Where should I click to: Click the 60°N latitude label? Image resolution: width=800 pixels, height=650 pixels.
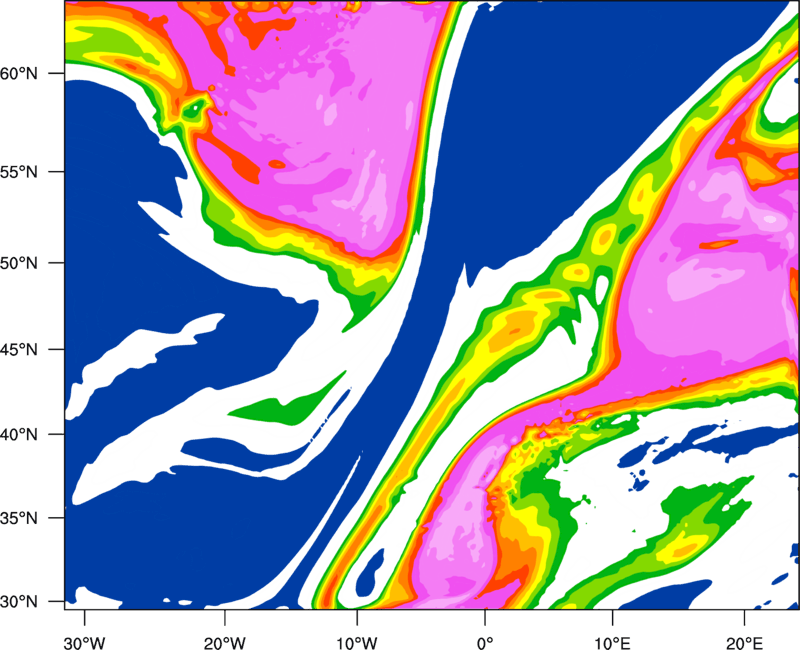(x=19, y=73)
